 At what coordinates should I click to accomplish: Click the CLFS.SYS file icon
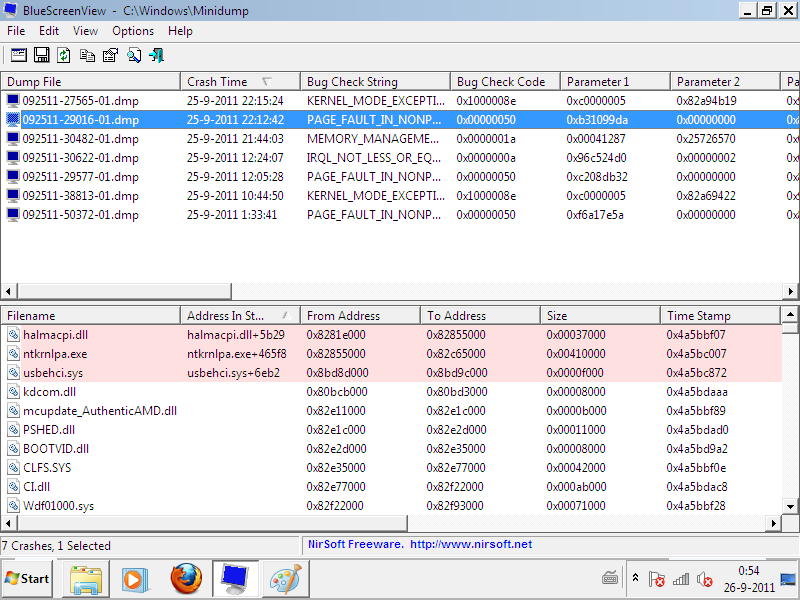[13, 468]
